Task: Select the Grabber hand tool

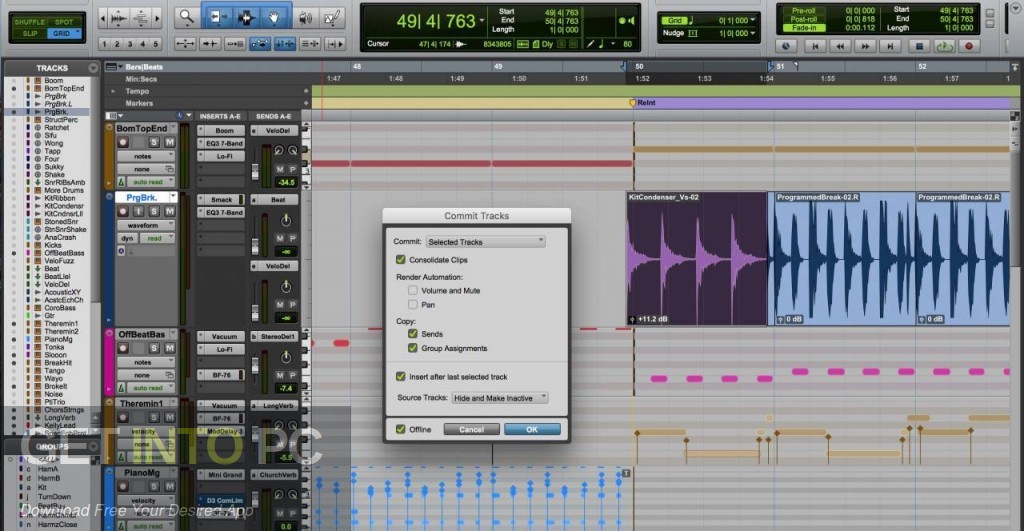Action: [274, 18]
